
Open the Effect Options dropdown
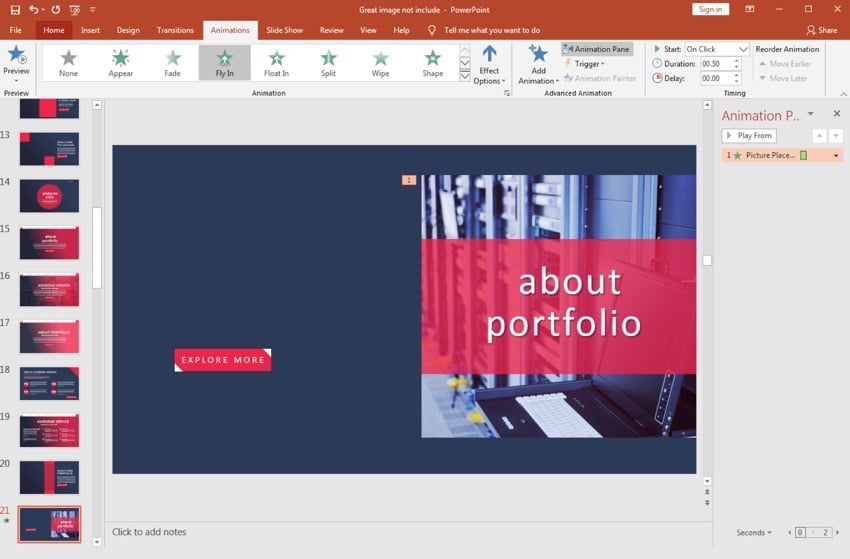tap(489, 66)
